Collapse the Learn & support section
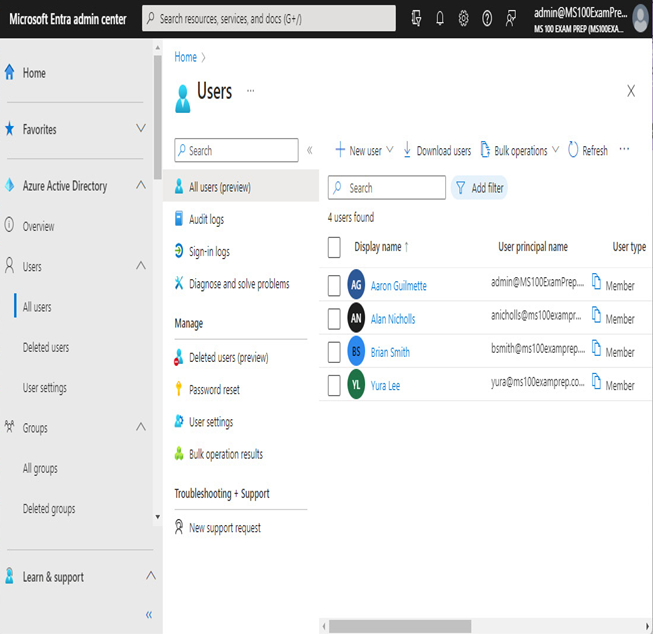Viewport: 653px width, 634px height. 151,576
